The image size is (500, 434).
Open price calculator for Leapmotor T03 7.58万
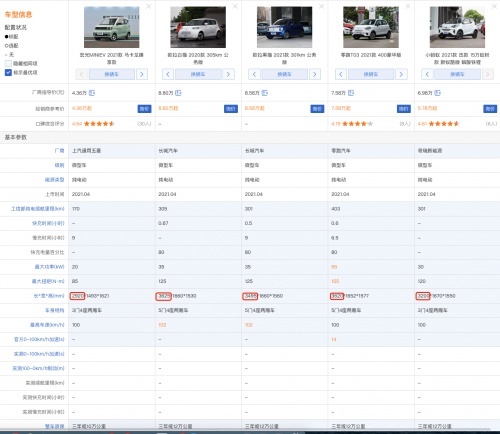point(351,93)
